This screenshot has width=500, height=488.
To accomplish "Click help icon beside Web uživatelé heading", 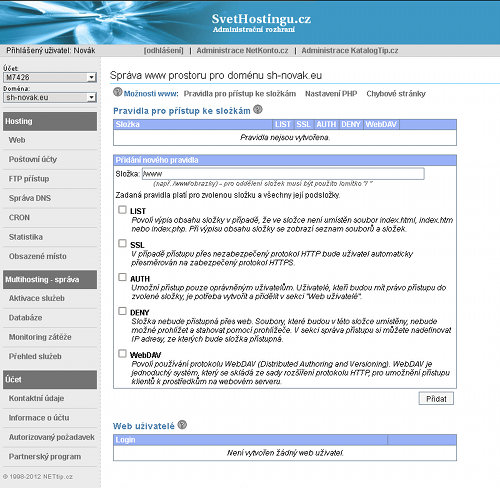I will 182,425.
